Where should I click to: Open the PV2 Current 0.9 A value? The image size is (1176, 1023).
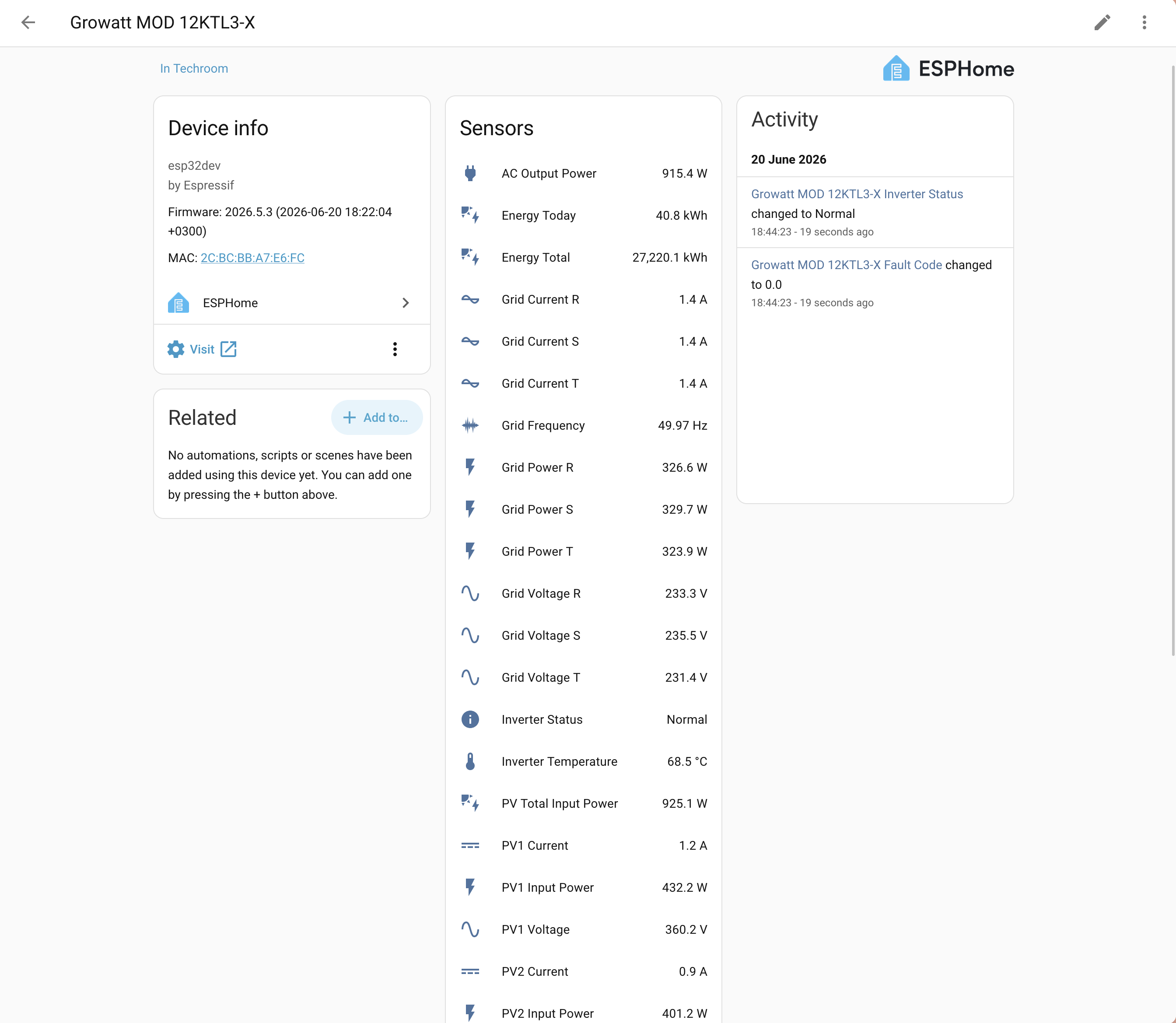point(693,972)
